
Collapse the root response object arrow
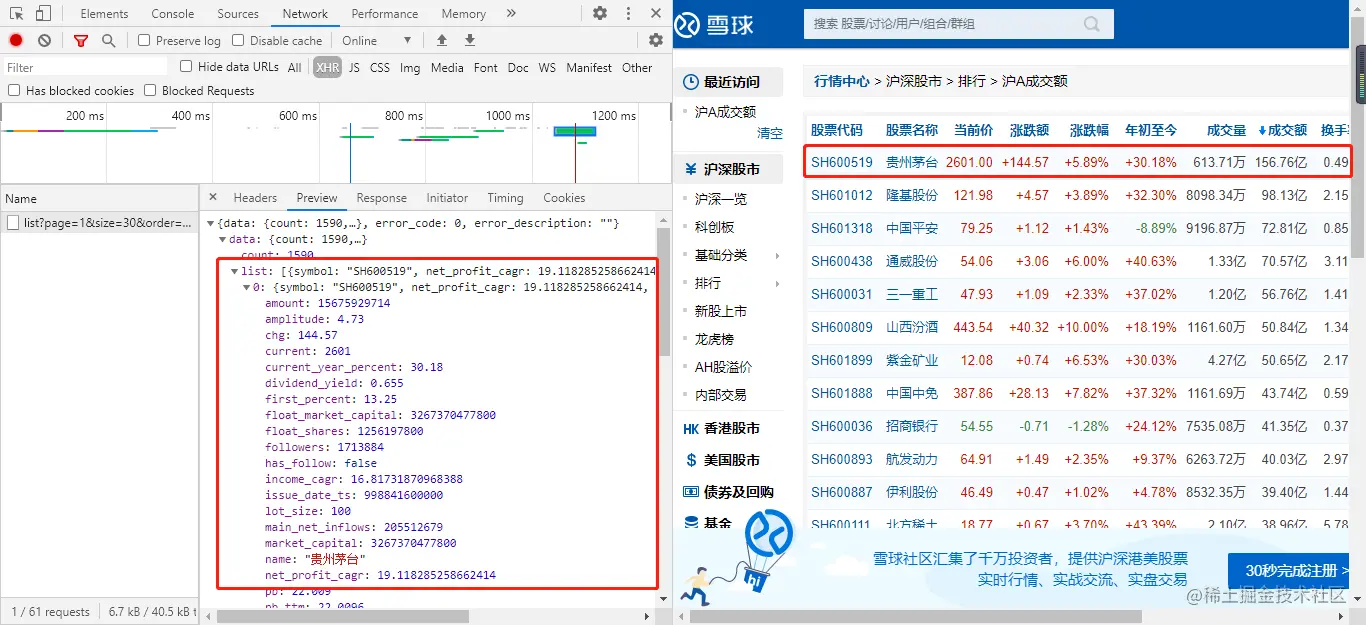tap(211, 223)
